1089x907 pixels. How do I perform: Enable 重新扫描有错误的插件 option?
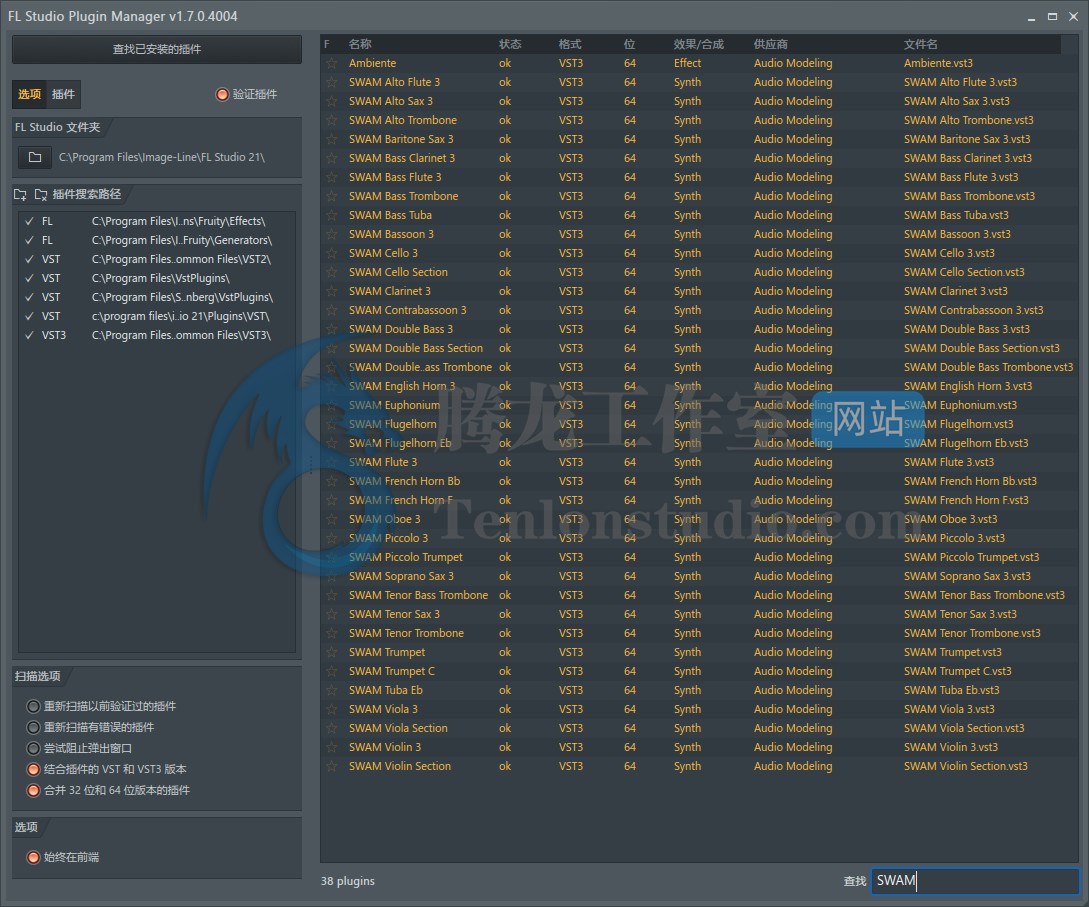[33, 727]
